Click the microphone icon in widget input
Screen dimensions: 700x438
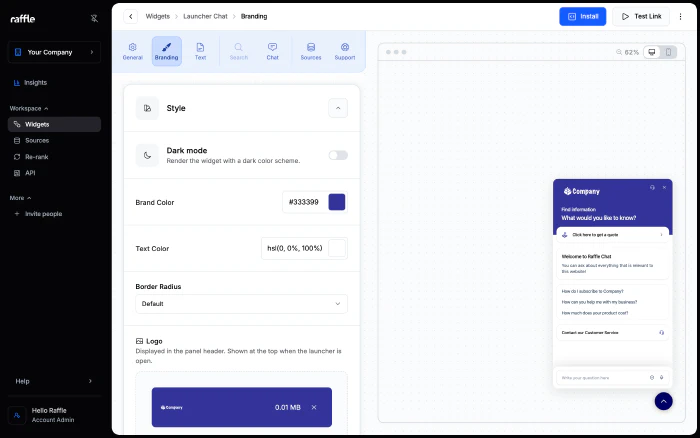coord(662,378)
